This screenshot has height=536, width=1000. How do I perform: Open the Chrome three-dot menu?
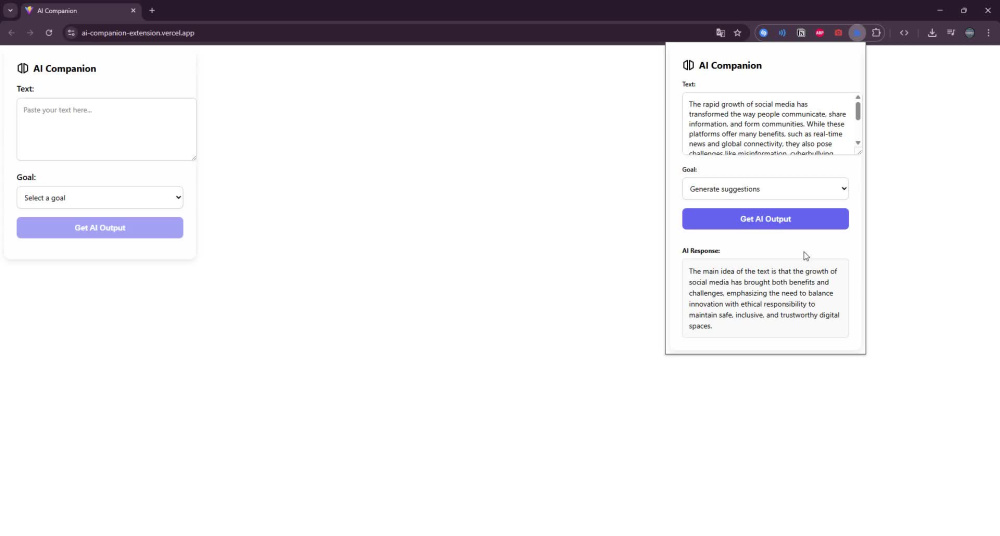989,33
